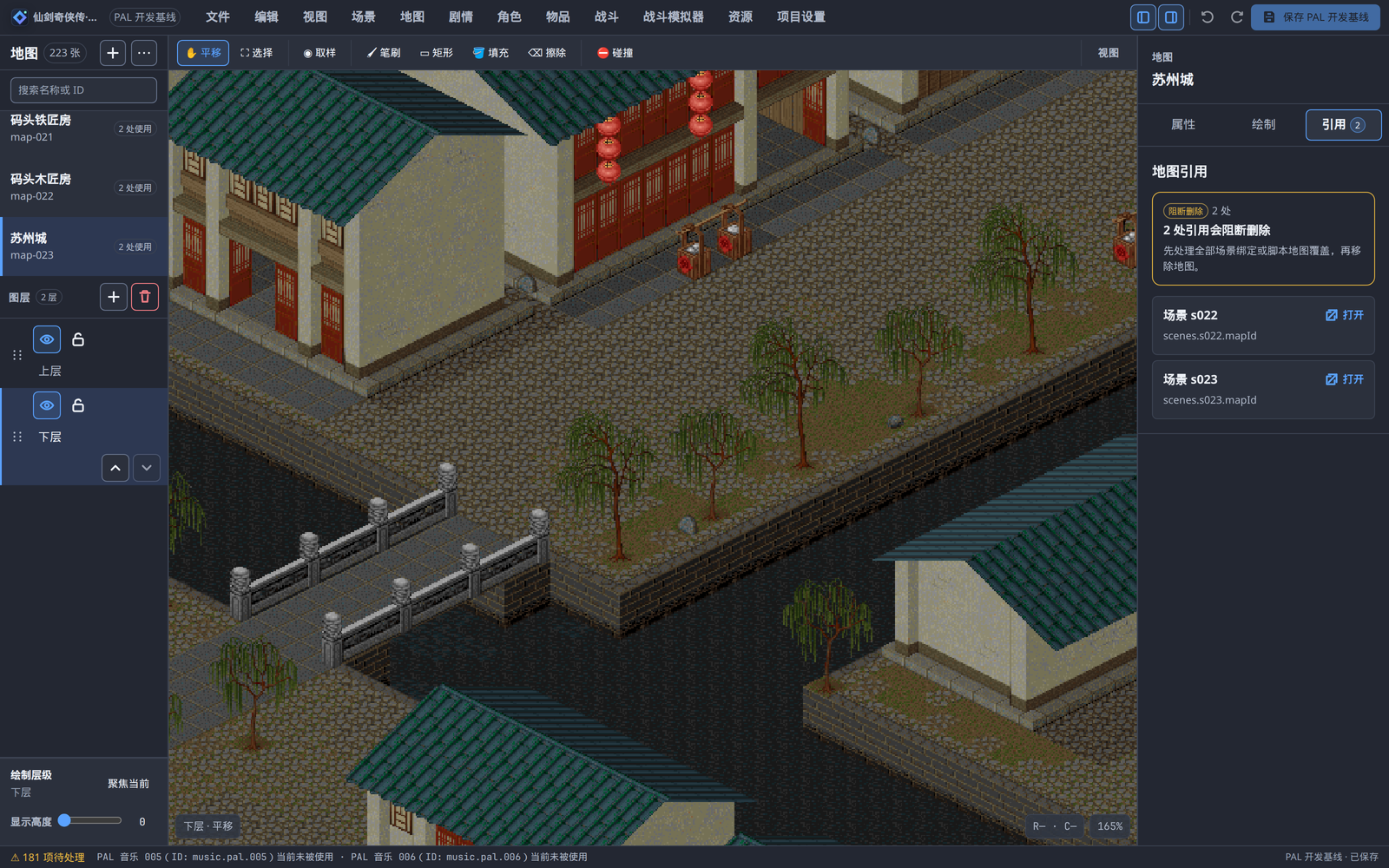Screen dimensions: 1389x868
Task: Open the 视图 dropdown in the canvas toolbar
Action: (x=1109, y=53)
